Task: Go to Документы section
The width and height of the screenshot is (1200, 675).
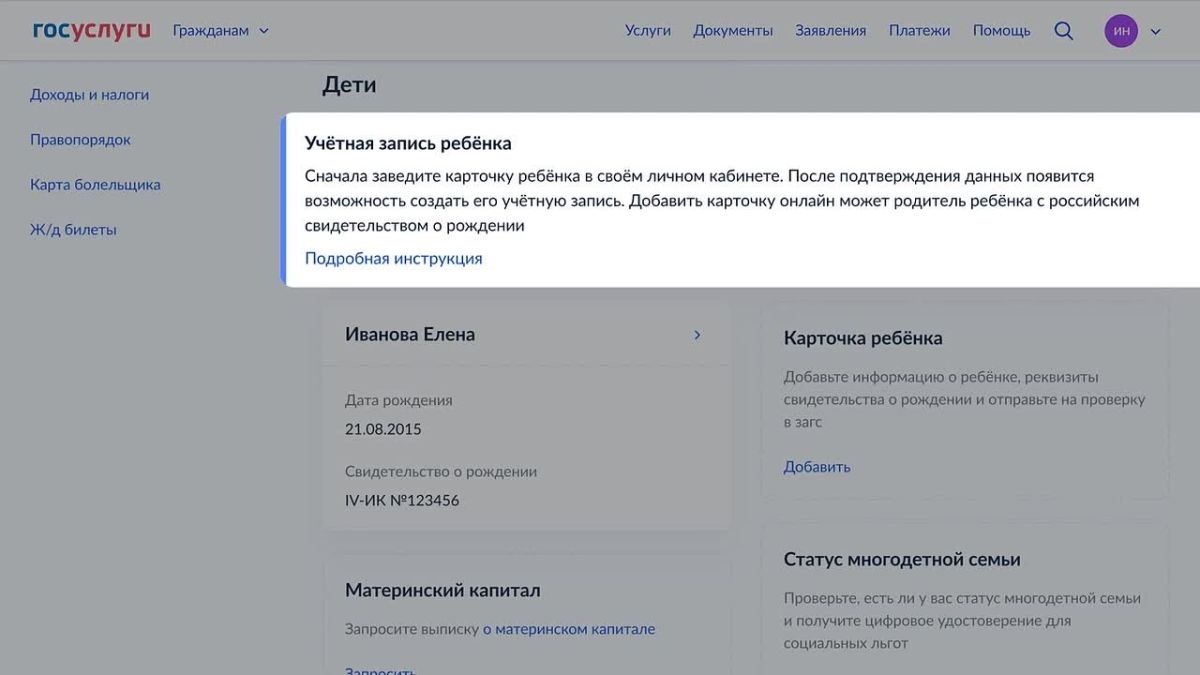Action: tap(733, 31)
